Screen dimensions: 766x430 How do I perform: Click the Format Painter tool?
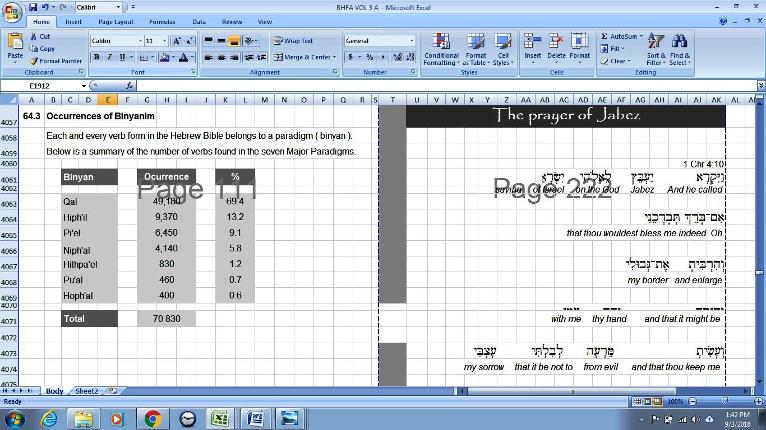click(x=57, y=61)
